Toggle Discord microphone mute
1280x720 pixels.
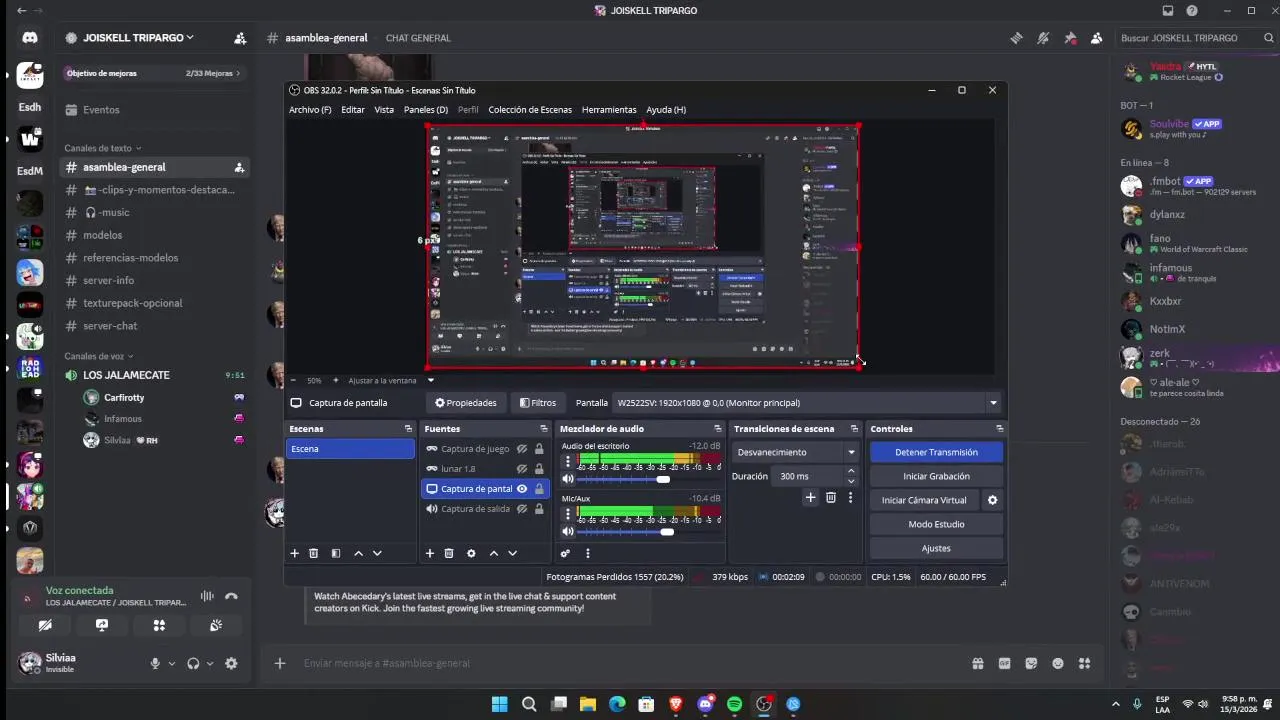coord(155,663)
